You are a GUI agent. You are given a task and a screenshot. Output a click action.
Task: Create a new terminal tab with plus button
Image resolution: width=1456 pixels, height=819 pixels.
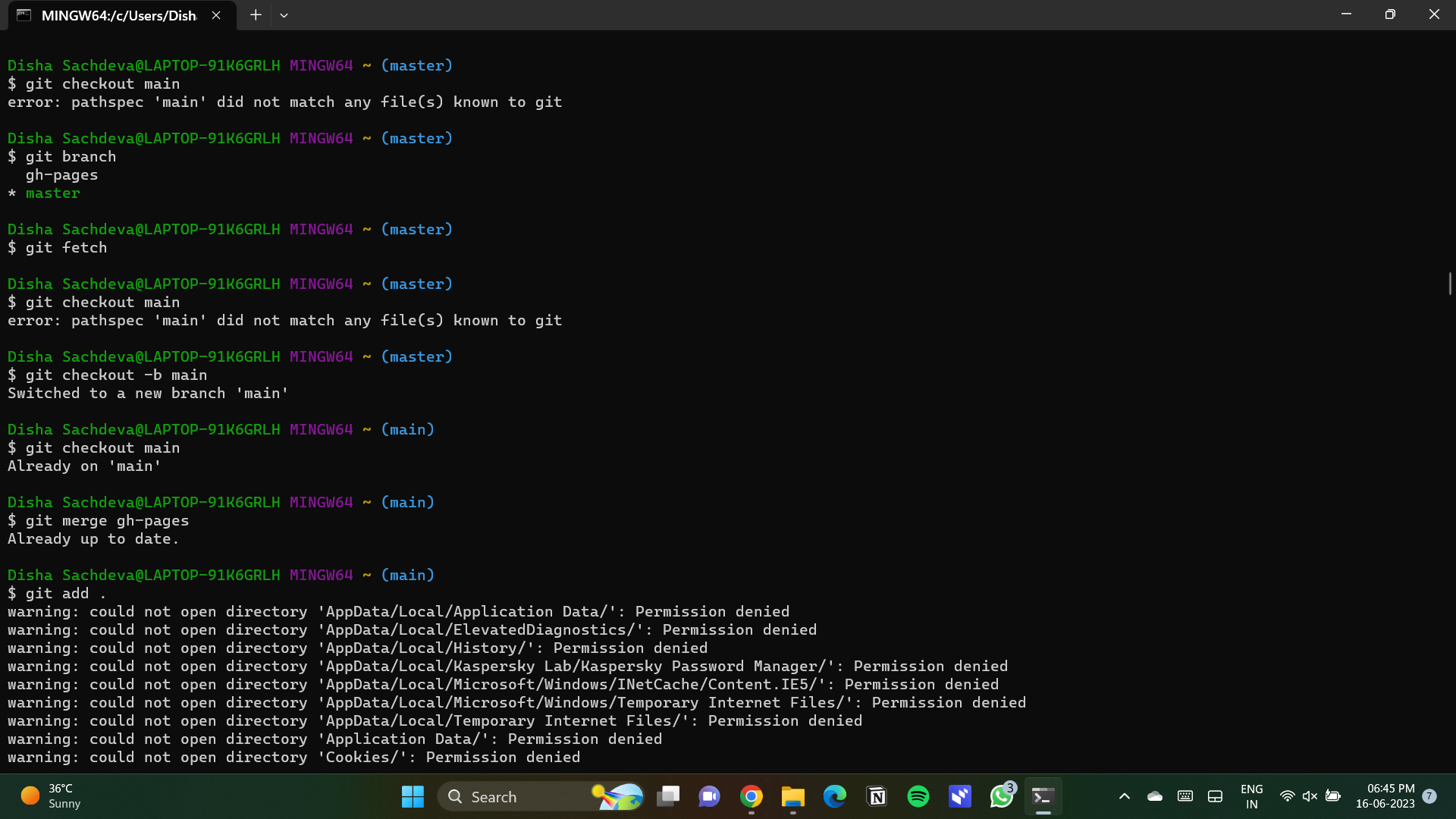pyautogui.click(x=256, y=14)
